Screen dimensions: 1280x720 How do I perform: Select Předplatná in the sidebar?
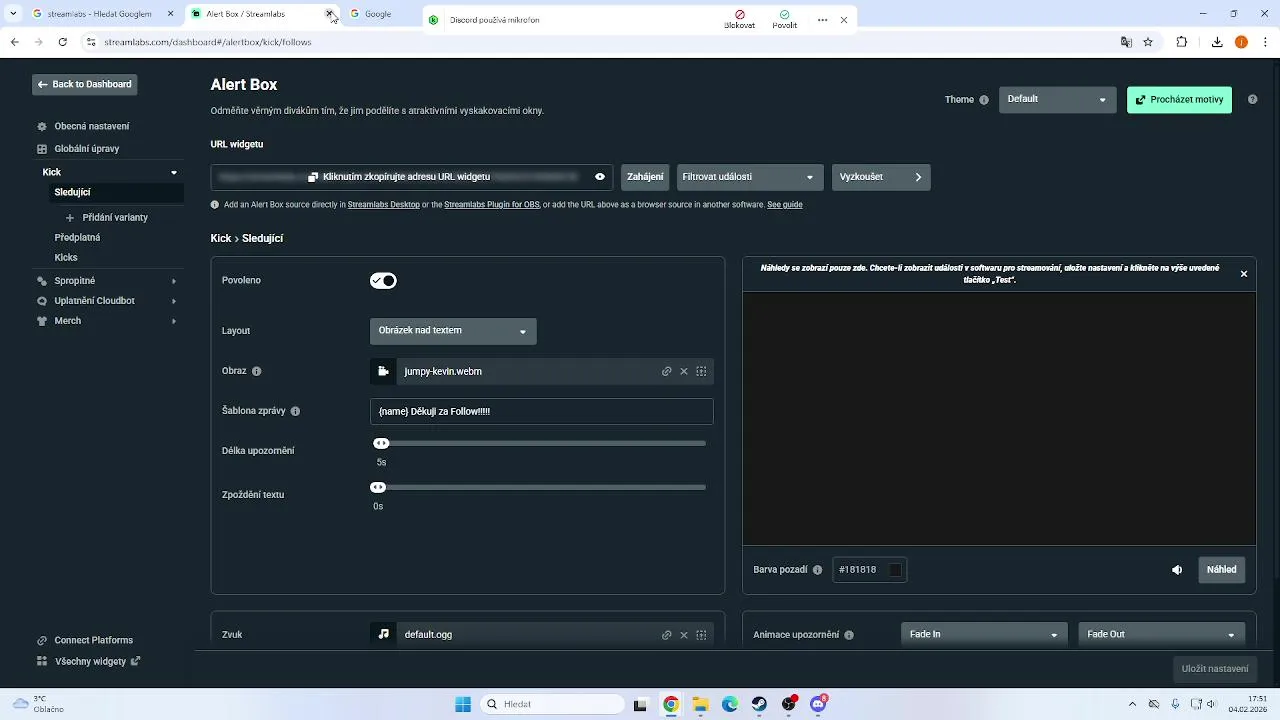pos(77,238)
